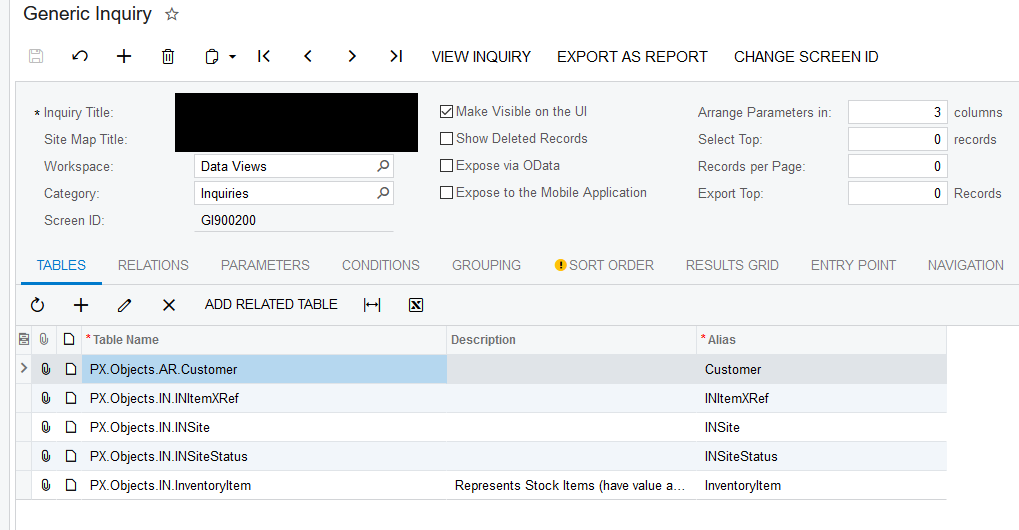The width and height of the screenshot is (1019, 530).
Task: Click the Alias column header
Action: click(x=821, y=340)
